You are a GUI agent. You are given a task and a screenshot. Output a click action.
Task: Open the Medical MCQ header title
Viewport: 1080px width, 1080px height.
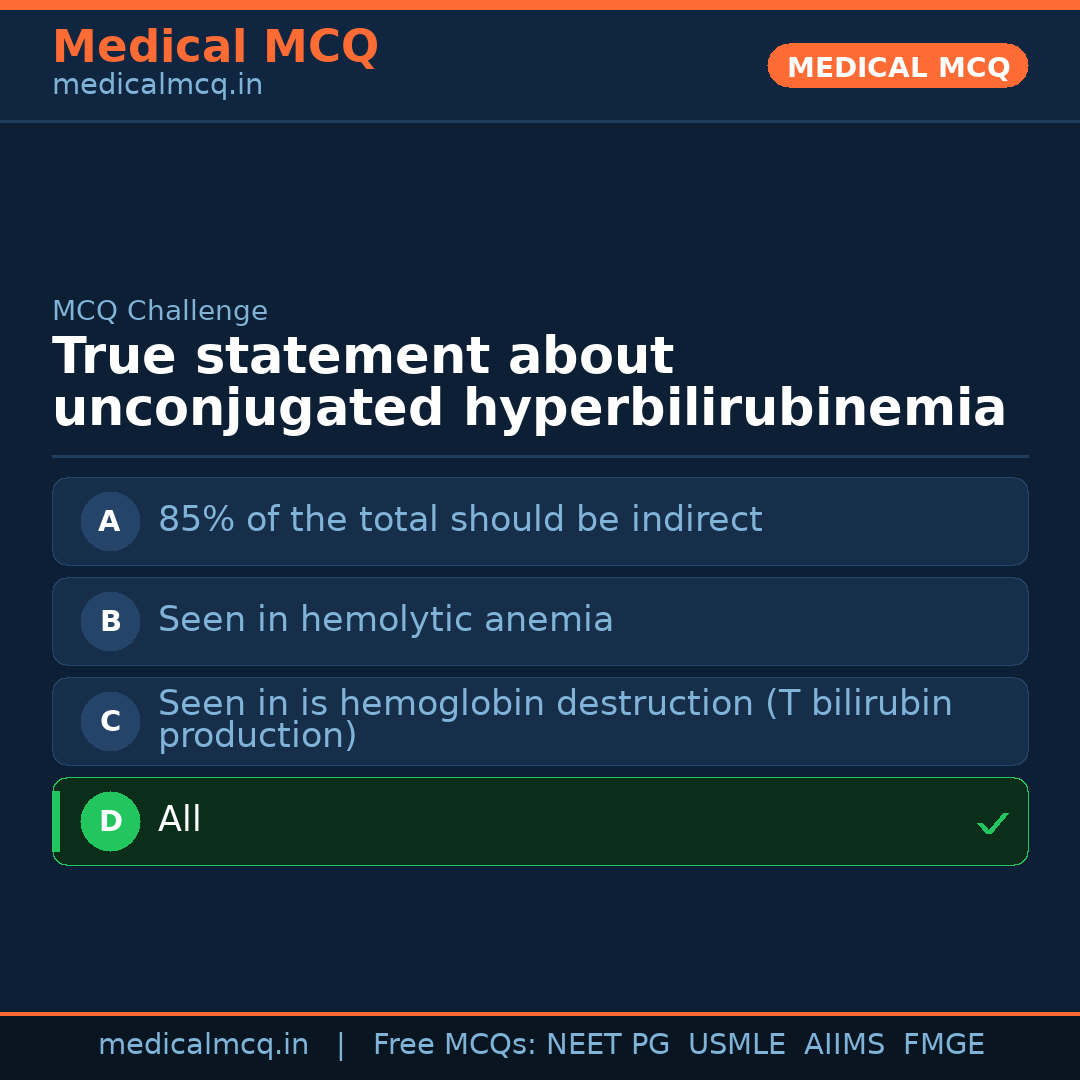coord(215,47)
